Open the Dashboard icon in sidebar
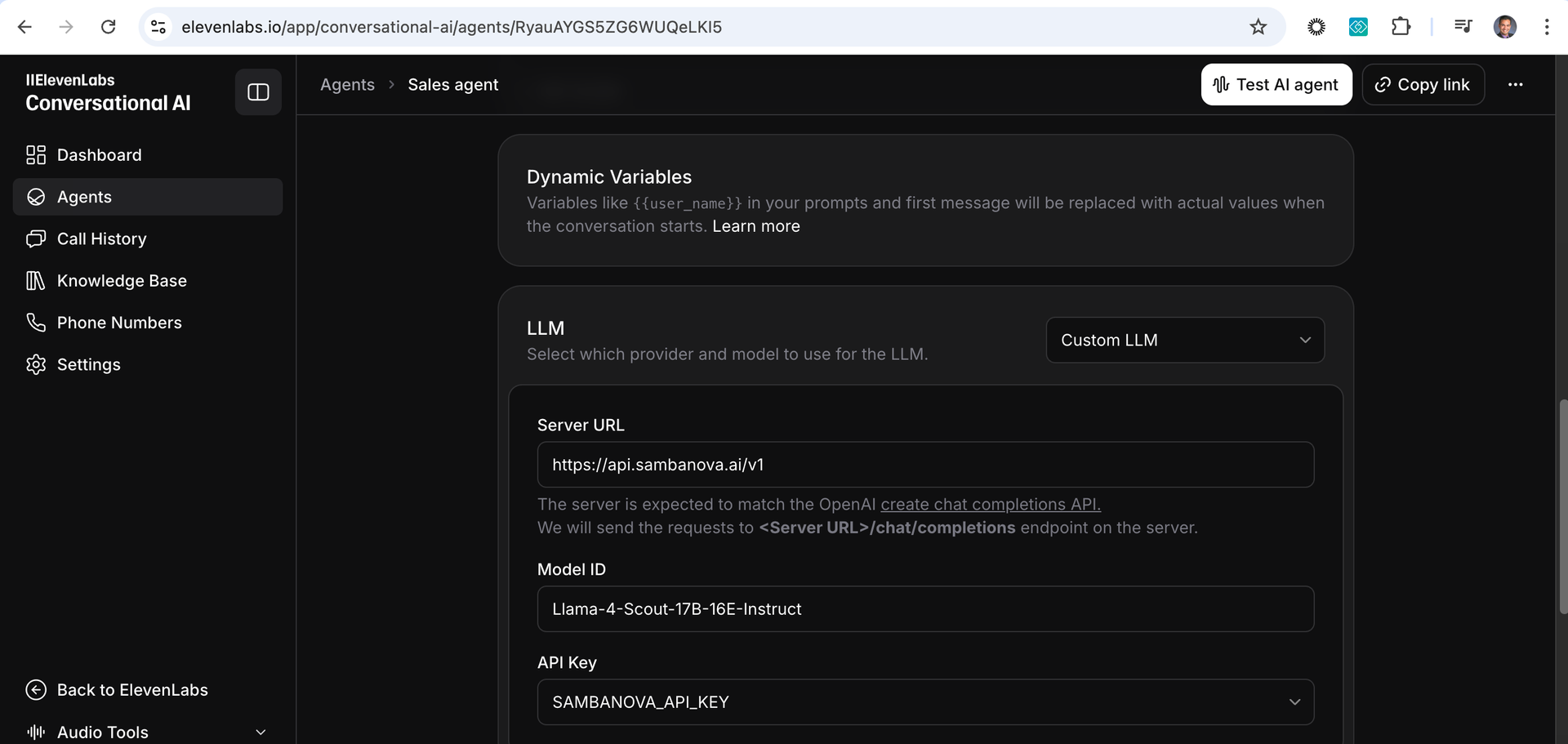Image resolution: width=1568 pixels, height=744 pixels. [36, 155]
